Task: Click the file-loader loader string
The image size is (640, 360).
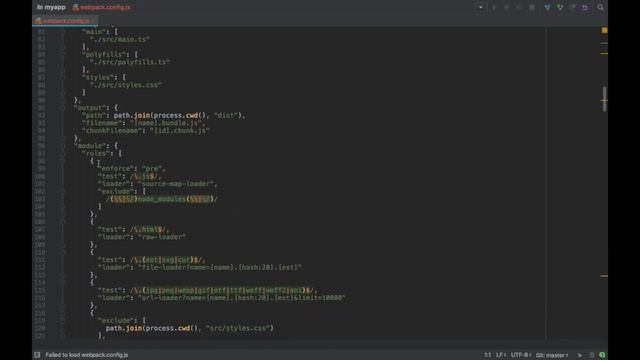Action: pos(220,267)
